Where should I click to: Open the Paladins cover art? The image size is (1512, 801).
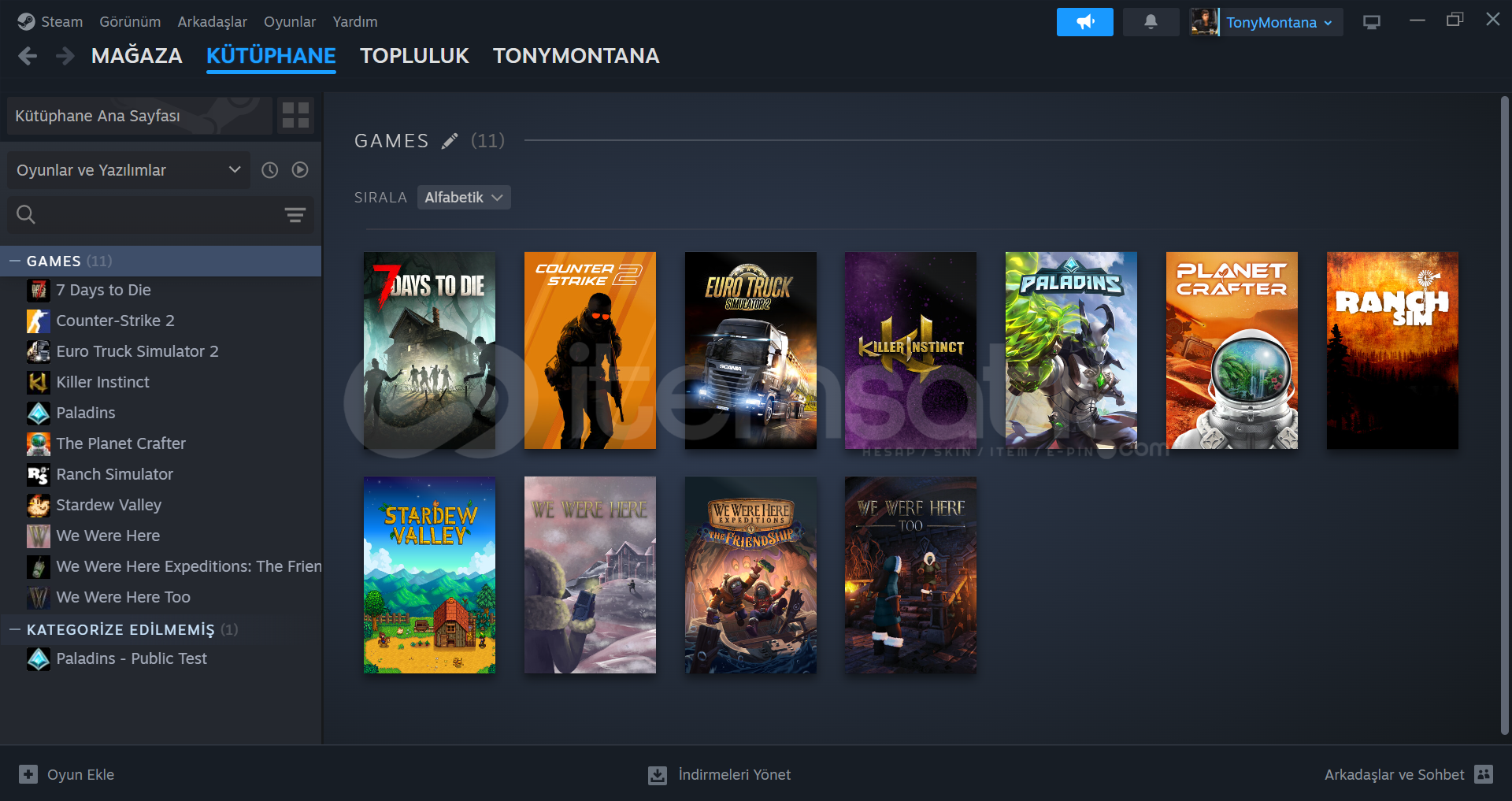pyautogui.click(x=1071, y=350)
